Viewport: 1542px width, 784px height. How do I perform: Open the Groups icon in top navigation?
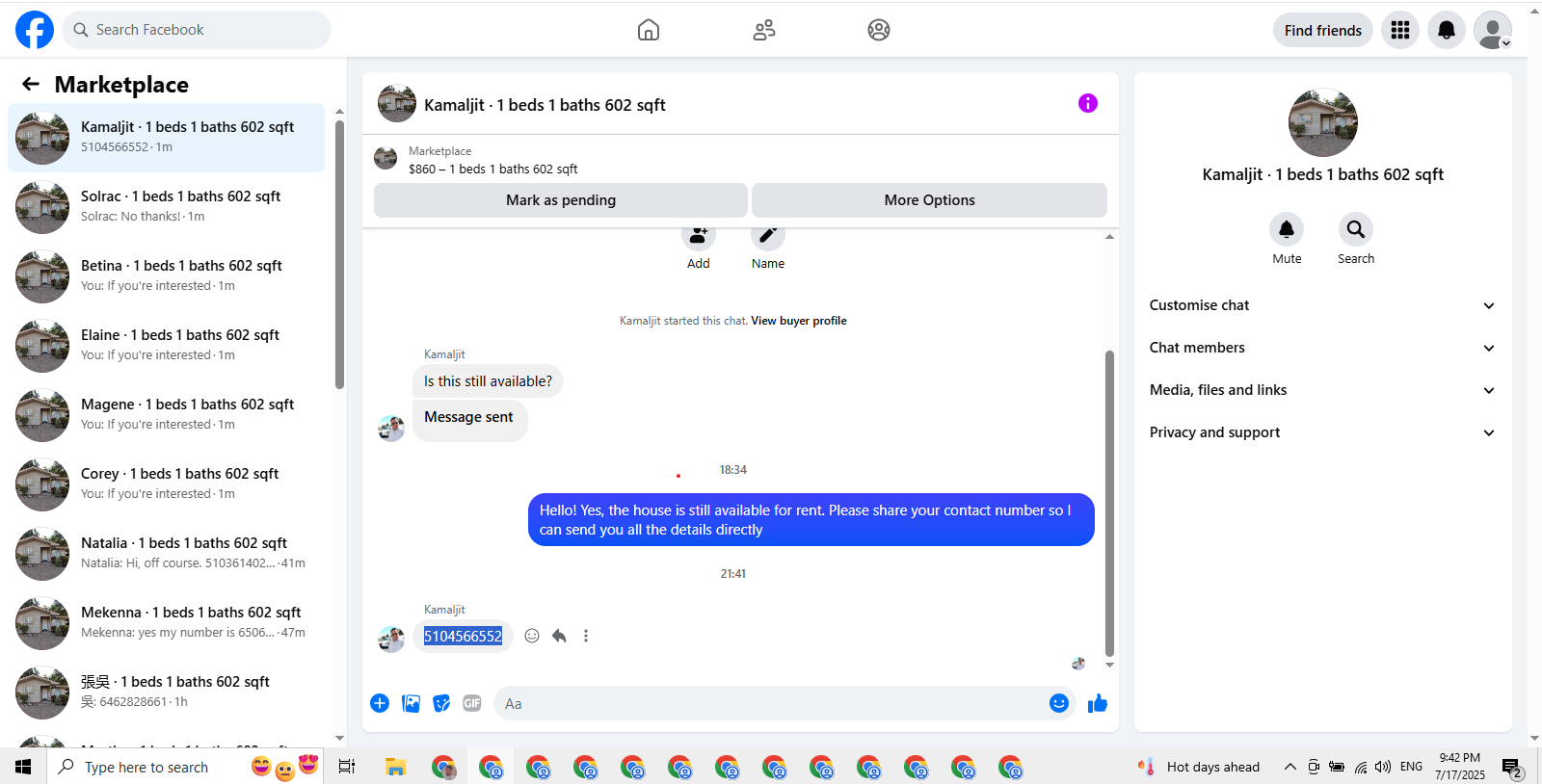(x=879, y=30)
